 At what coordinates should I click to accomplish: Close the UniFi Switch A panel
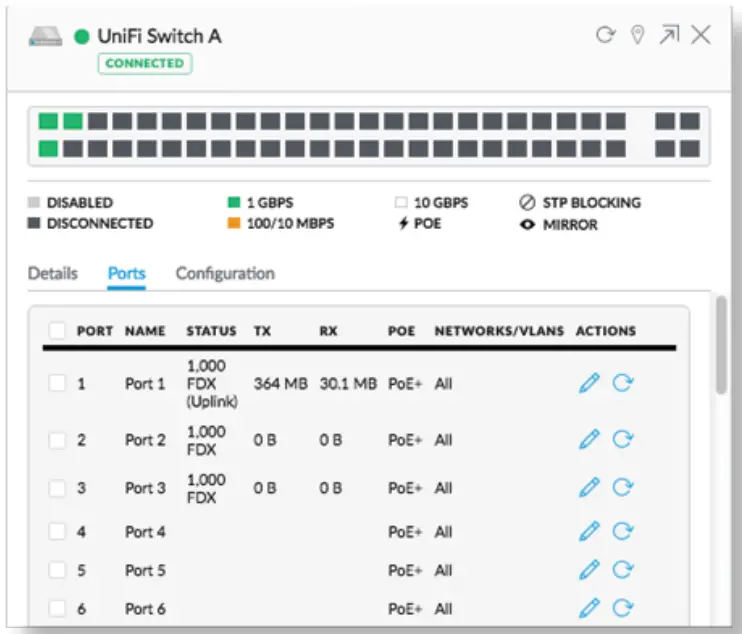point(701,35)
